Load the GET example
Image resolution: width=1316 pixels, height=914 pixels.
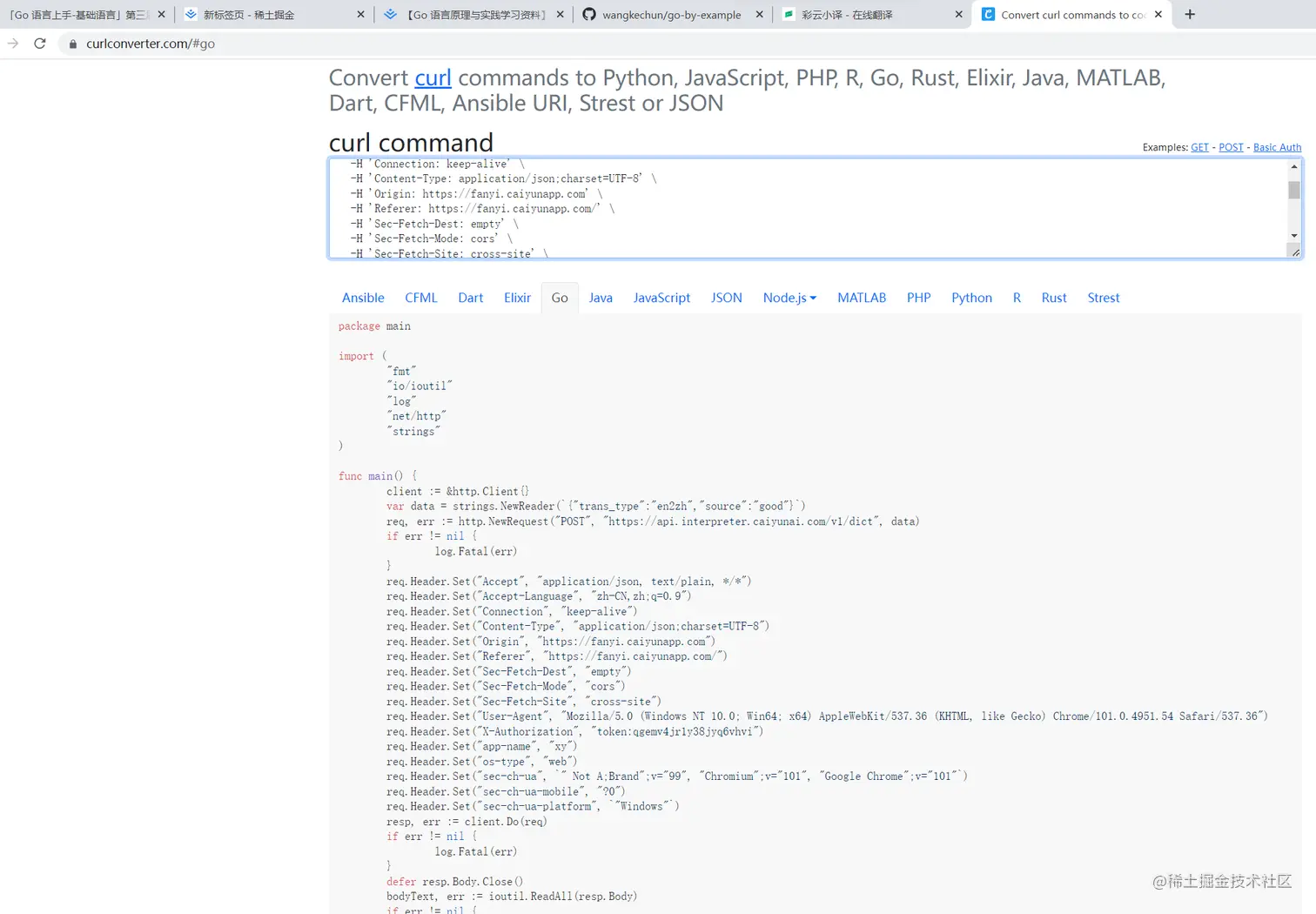1199,147
